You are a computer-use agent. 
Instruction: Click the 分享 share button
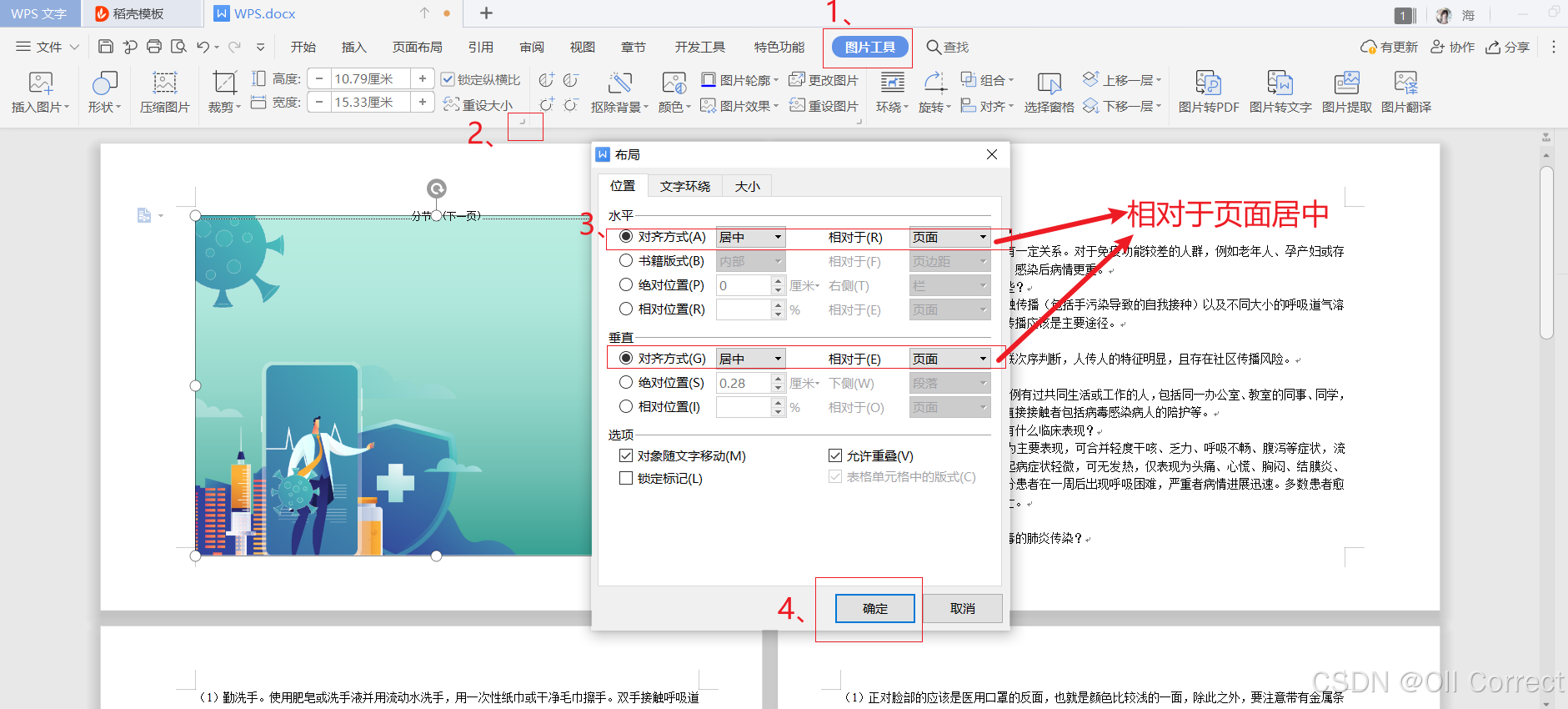[1507, 48]
